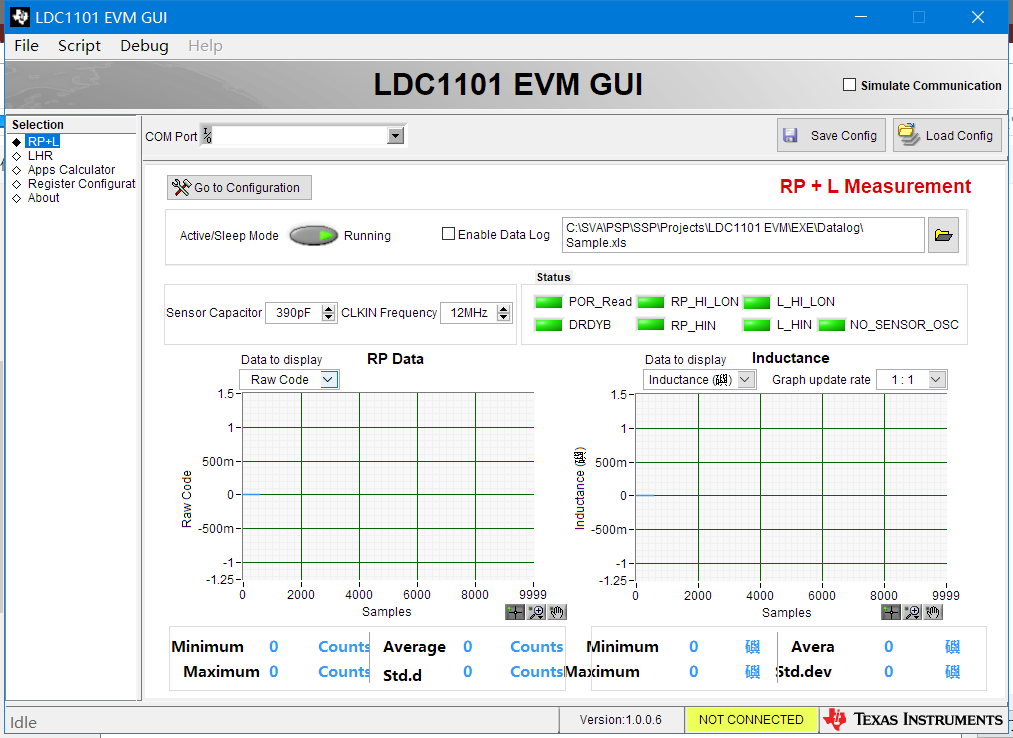This screenshot has height=738, width=1013.
Task: Click the floppy disk icon on Save Config
Action: click(x=790, y=135)
